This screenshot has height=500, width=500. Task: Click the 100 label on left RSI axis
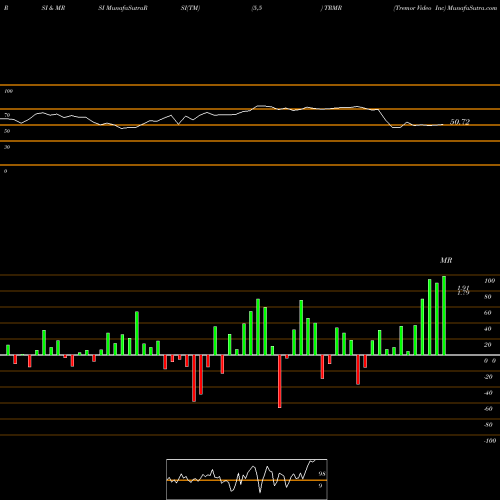pos(8,91)
